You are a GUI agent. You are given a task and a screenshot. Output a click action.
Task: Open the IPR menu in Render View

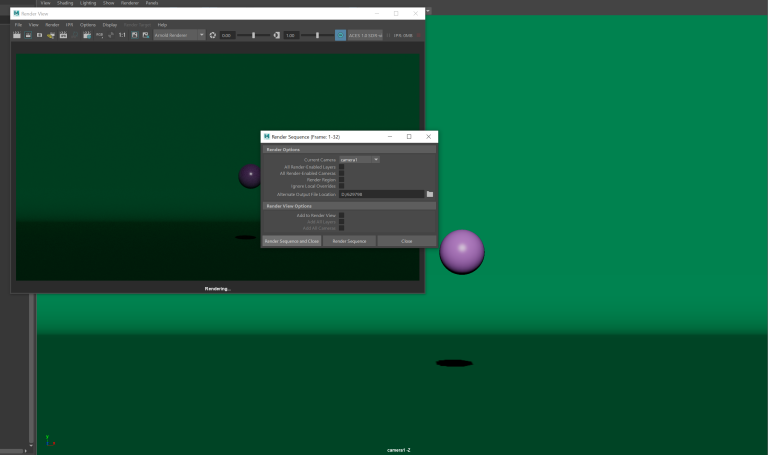pyautogui.click(x=70, y=24)
